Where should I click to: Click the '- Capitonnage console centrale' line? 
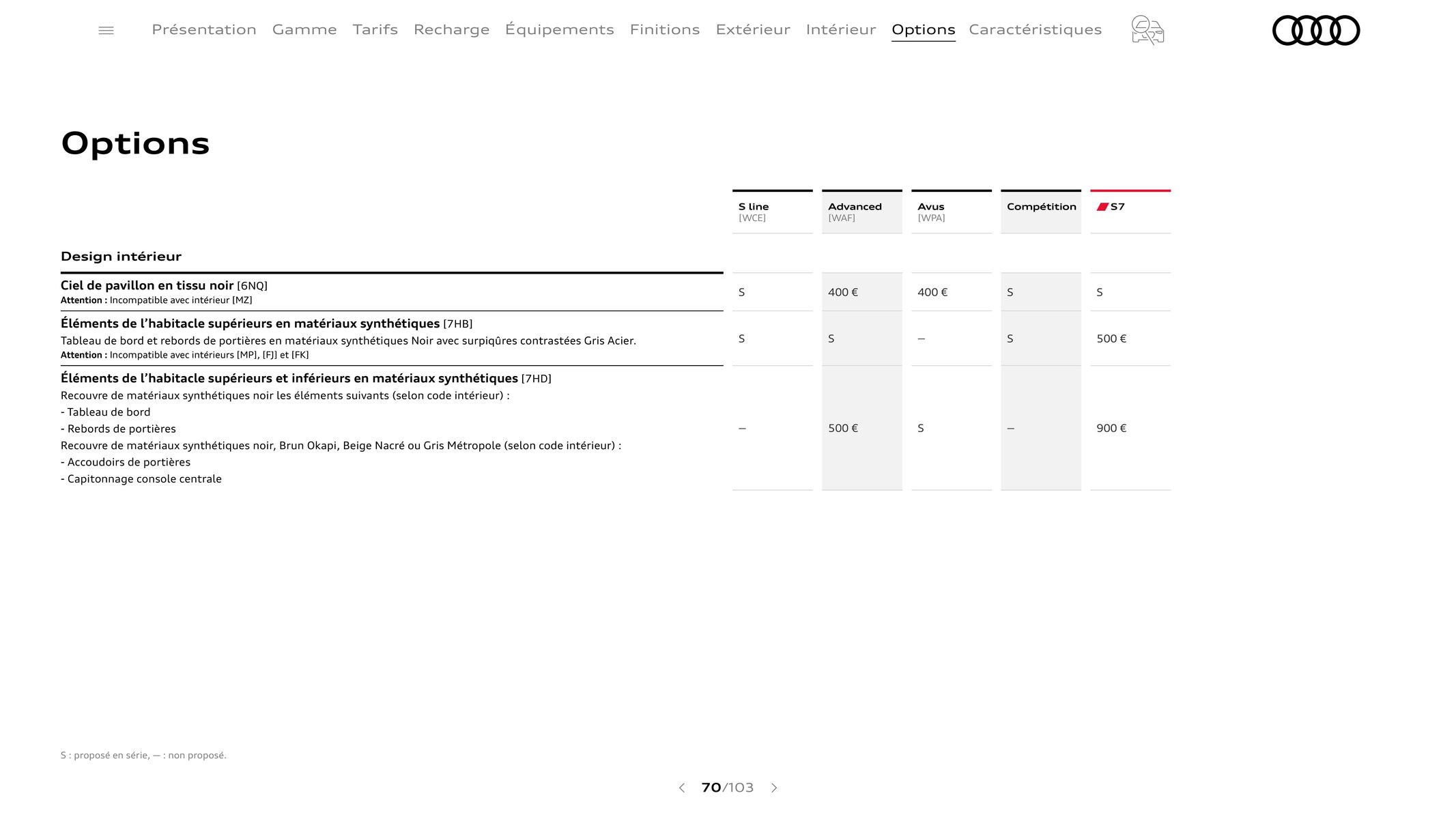pos(141,479)
